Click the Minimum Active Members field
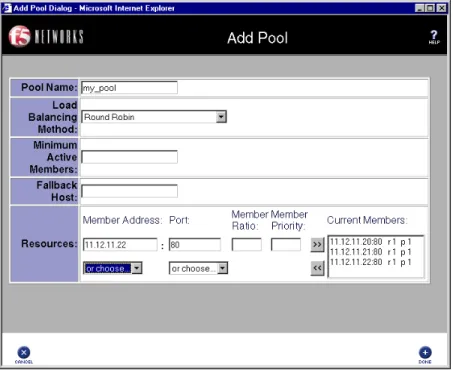This screenshot has width=453, height=370. click(x=129, y=157)
